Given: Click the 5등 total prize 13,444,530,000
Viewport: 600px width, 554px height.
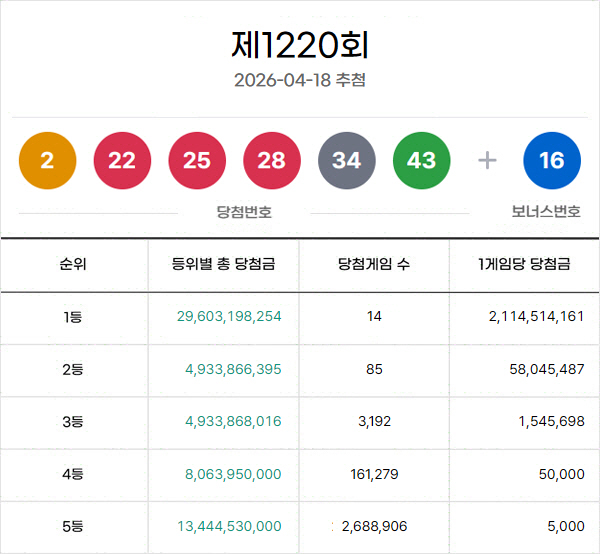Looking at the screenshot, I should pos(229,526).
